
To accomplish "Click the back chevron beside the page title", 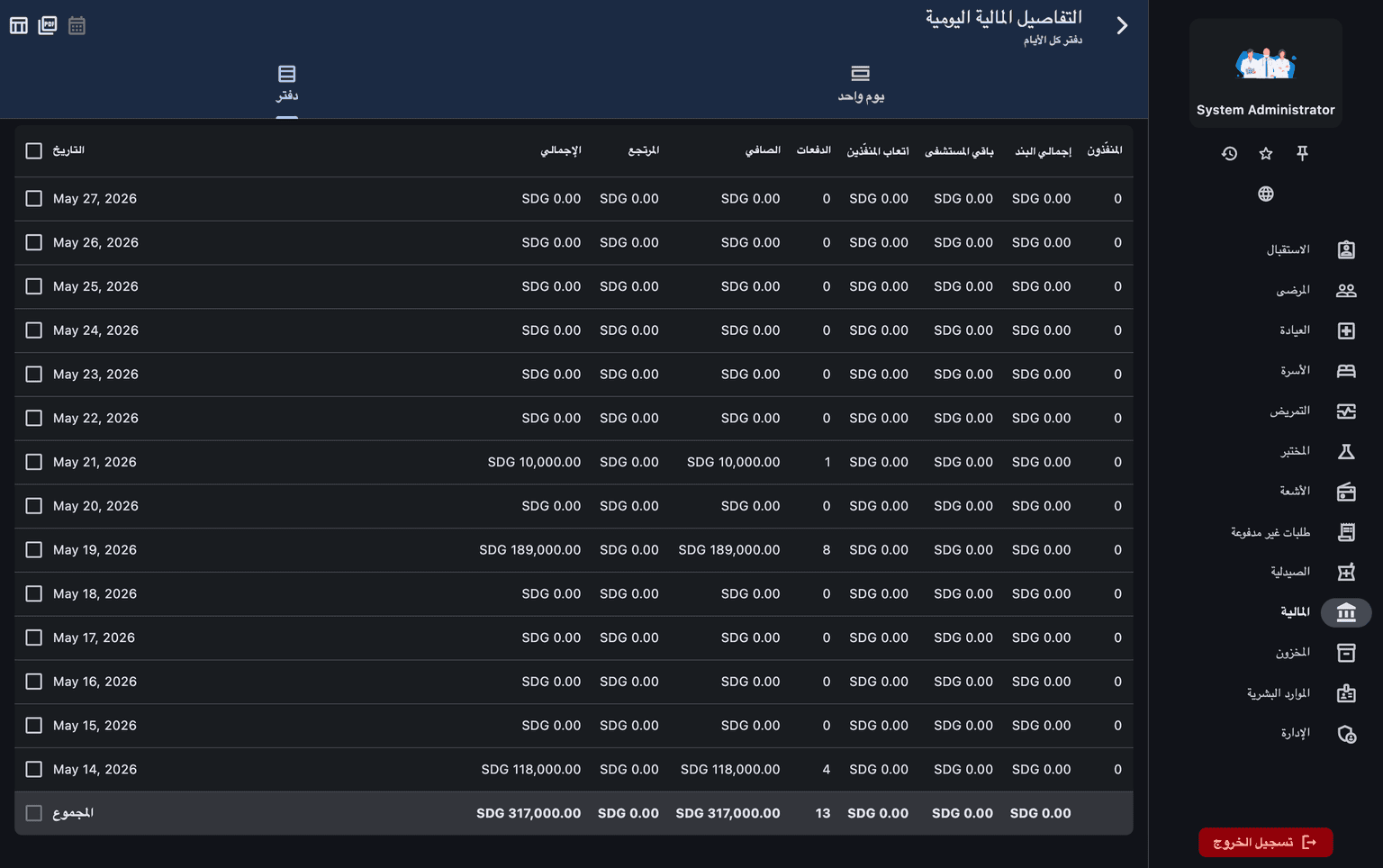I will coord(1122,26).
